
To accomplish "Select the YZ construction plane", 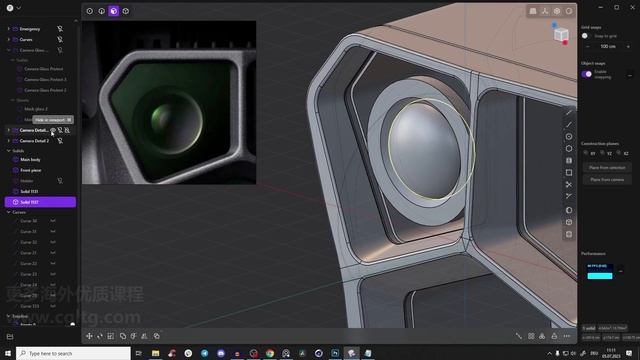I will point(606,153).
